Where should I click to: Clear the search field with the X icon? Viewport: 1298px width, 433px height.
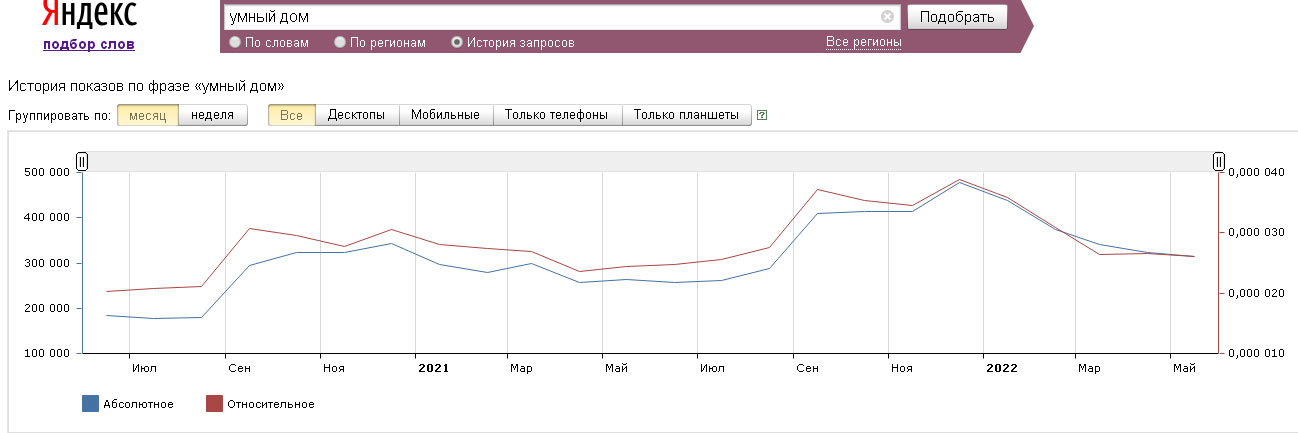[x=887, y=17]
